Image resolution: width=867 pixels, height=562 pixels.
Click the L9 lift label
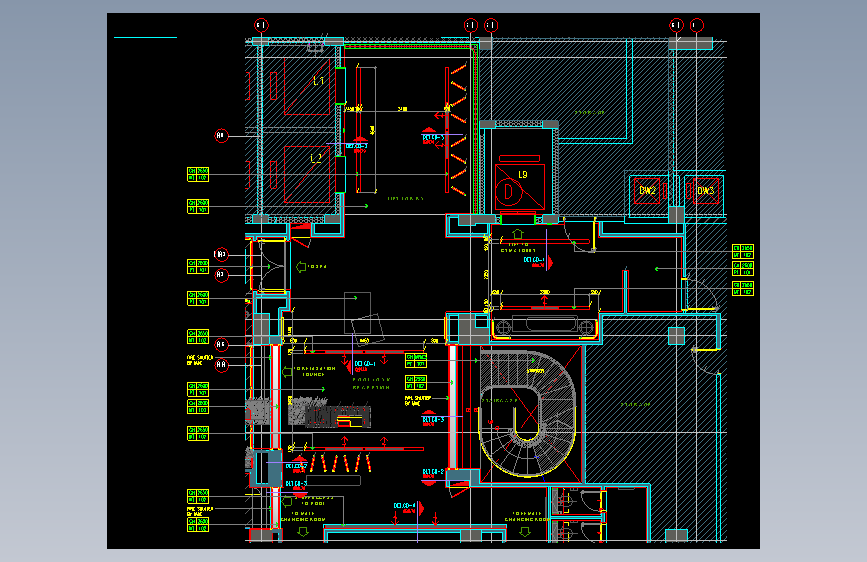pos(523,175)
